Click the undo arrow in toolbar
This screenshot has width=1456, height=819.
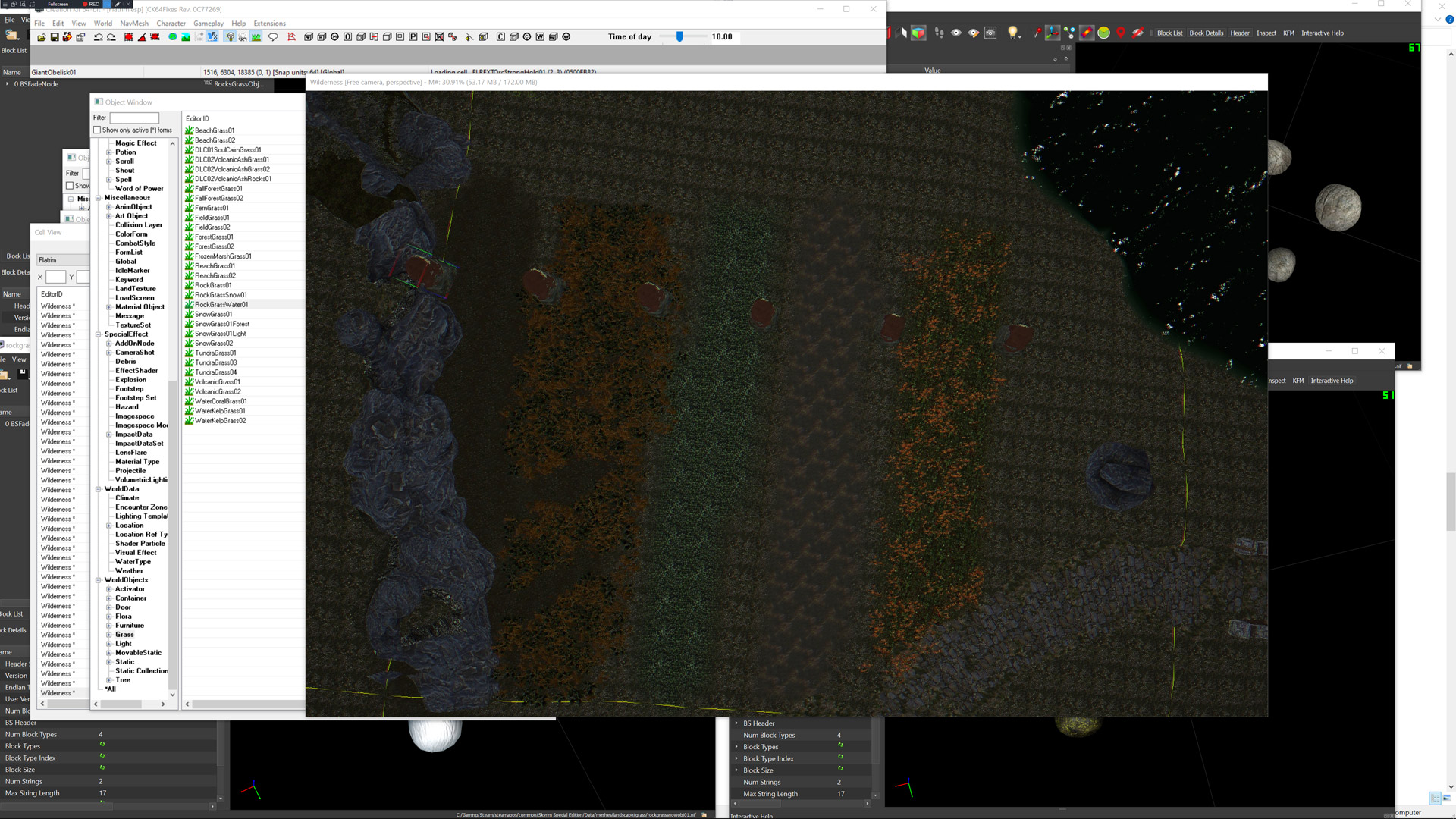pos(98,36)
